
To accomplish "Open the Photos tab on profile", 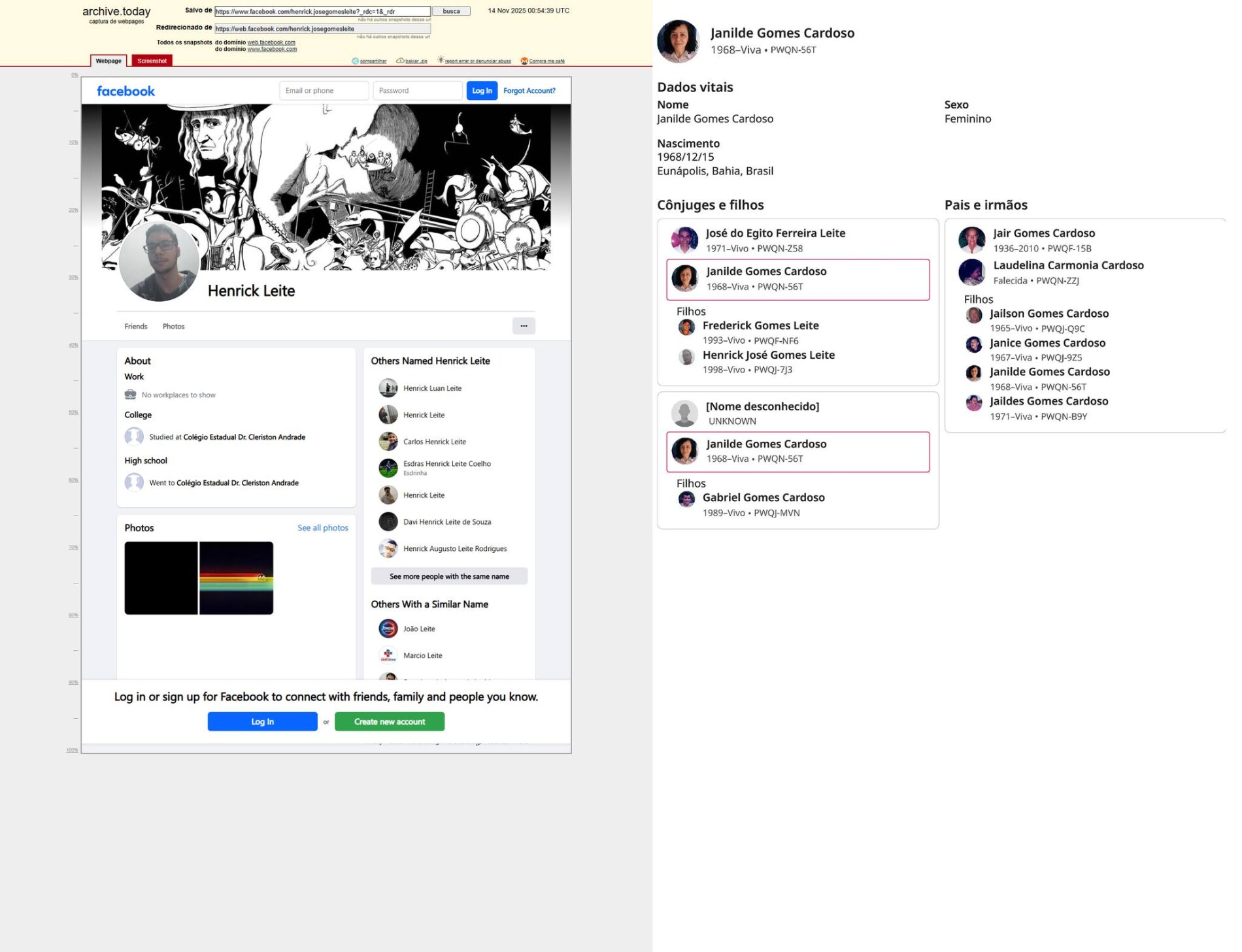I will click(x=173, y=326).
